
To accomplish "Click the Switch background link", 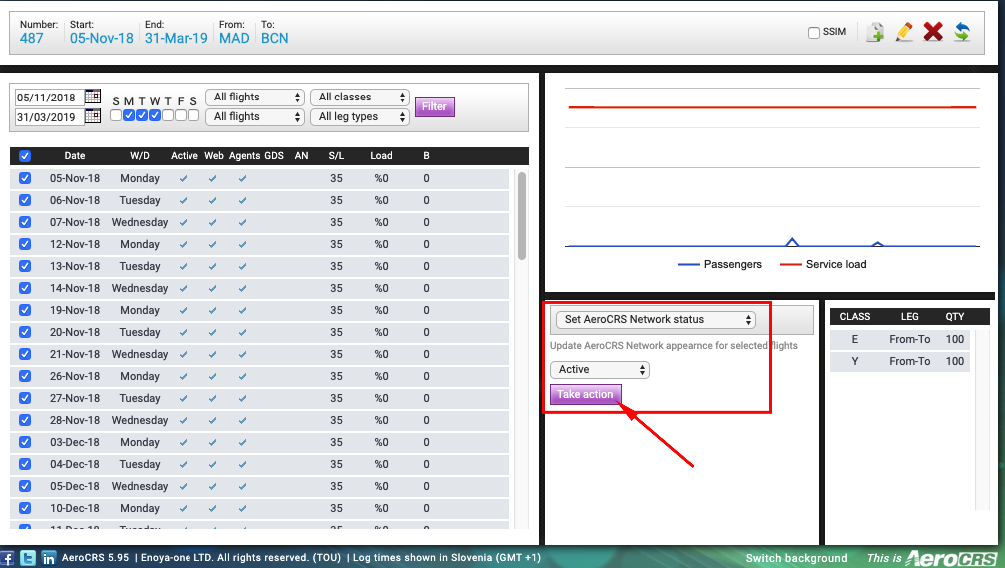I will point(796,558).
